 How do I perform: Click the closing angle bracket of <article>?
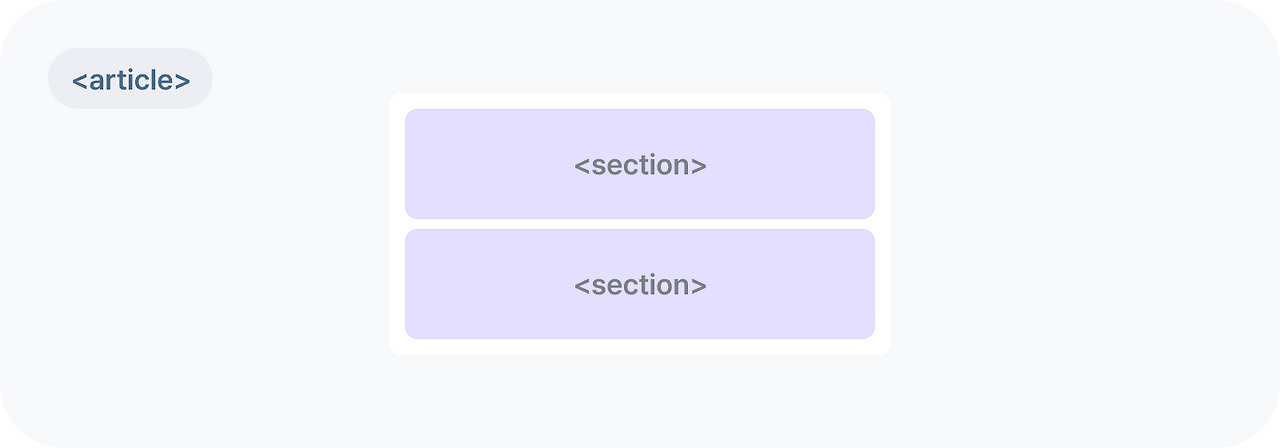pos(182,81)
